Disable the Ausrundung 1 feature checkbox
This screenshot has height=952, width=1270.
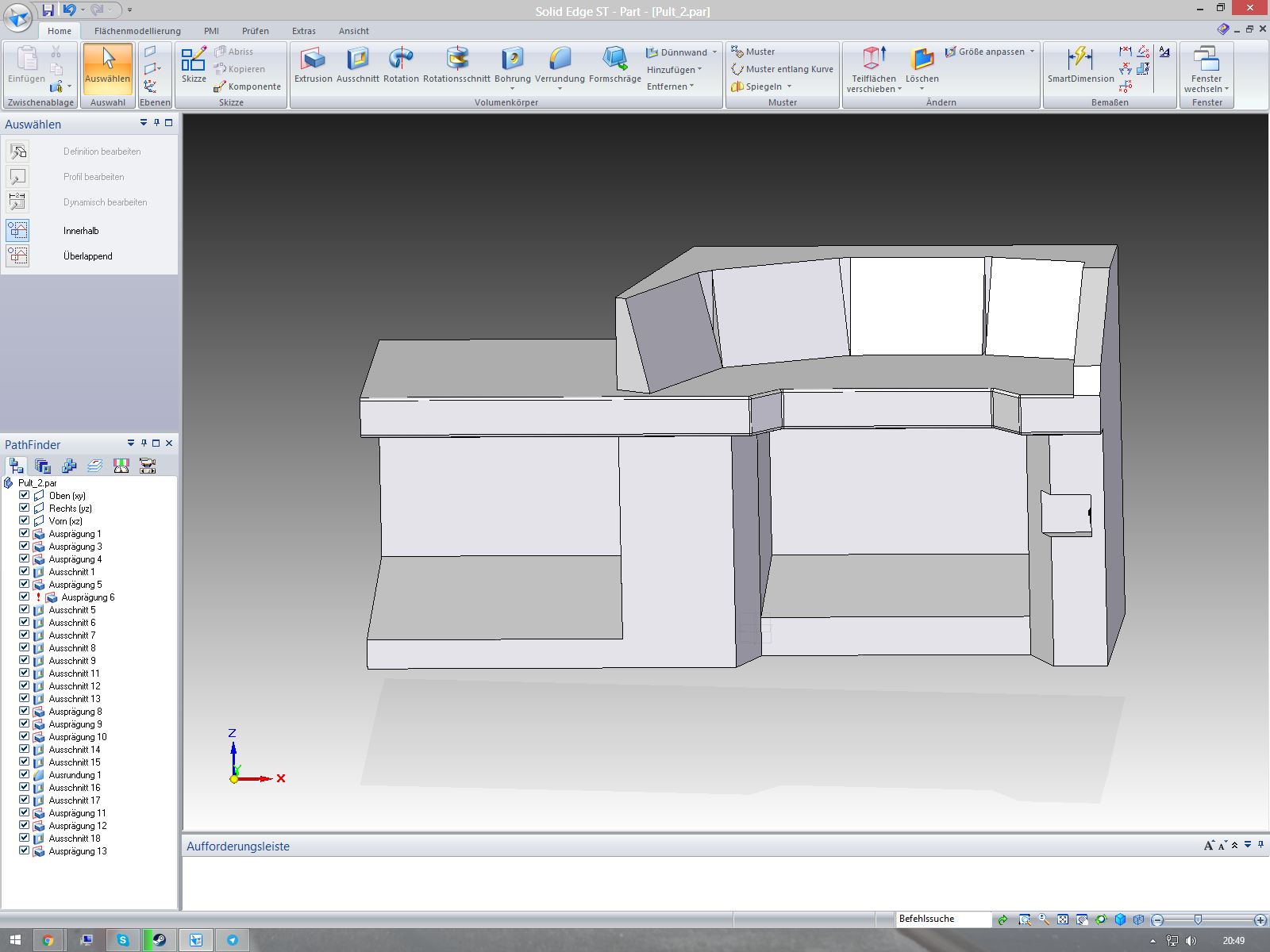click(25, 774)
